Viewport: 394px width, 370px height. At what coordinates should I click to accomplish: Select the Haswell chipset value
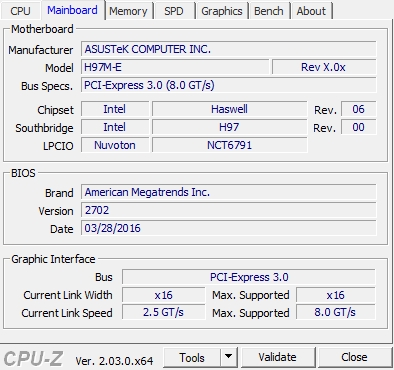[229, 109]
